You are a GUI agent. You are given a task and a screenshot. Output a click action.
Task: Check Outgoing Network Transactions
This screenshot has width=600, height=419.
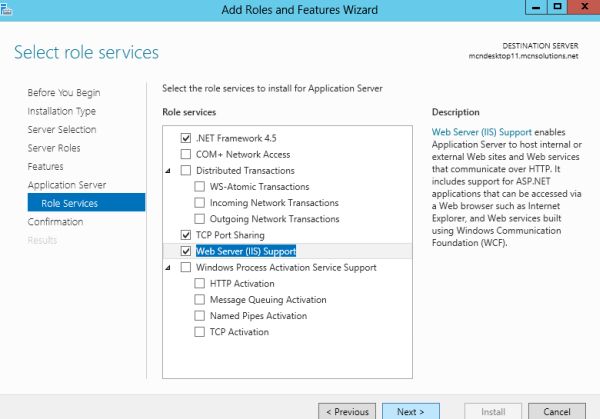pyautogui.click(x=200, y=219)
